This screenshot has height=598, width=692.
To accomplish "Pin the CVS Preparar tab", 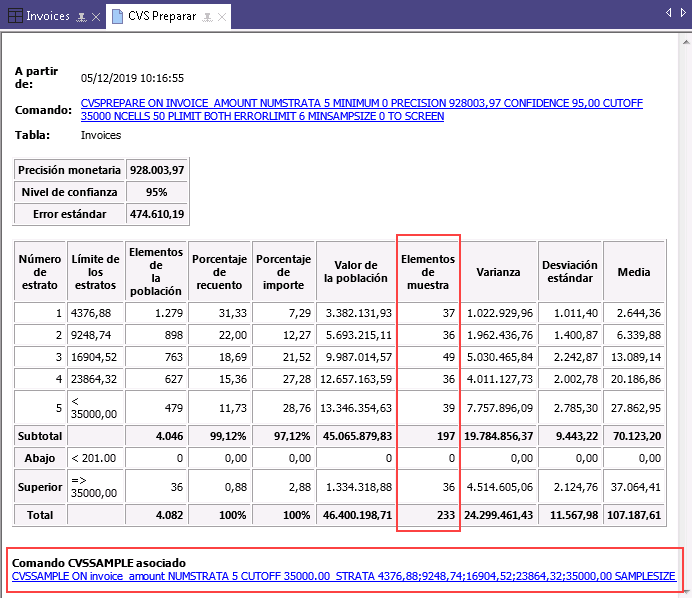I will pyautogui.click(x=205, y=17).
